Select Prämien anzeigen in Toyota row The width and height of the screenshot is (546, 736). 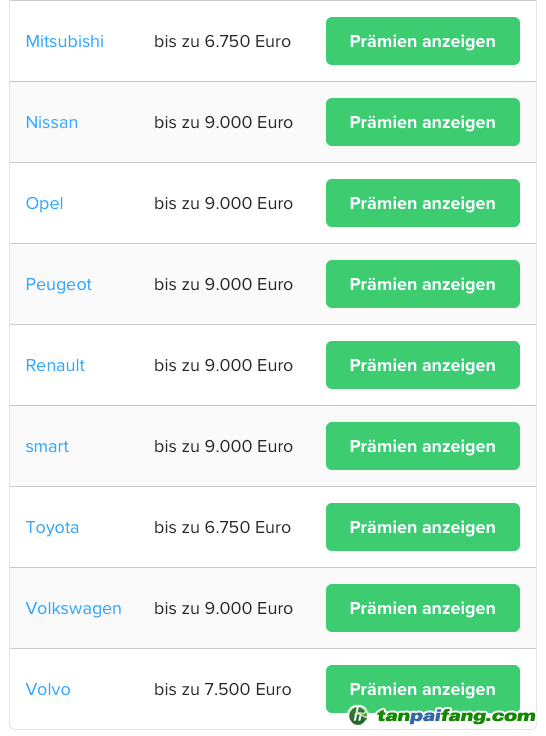tap(423, 527)
